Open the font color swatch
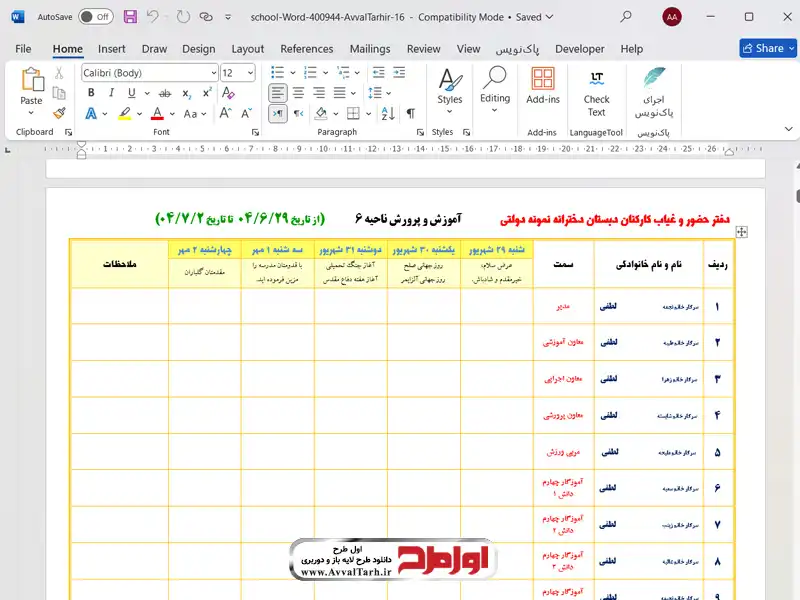Screen dimensions: 800x600 [x=157, y=114]
